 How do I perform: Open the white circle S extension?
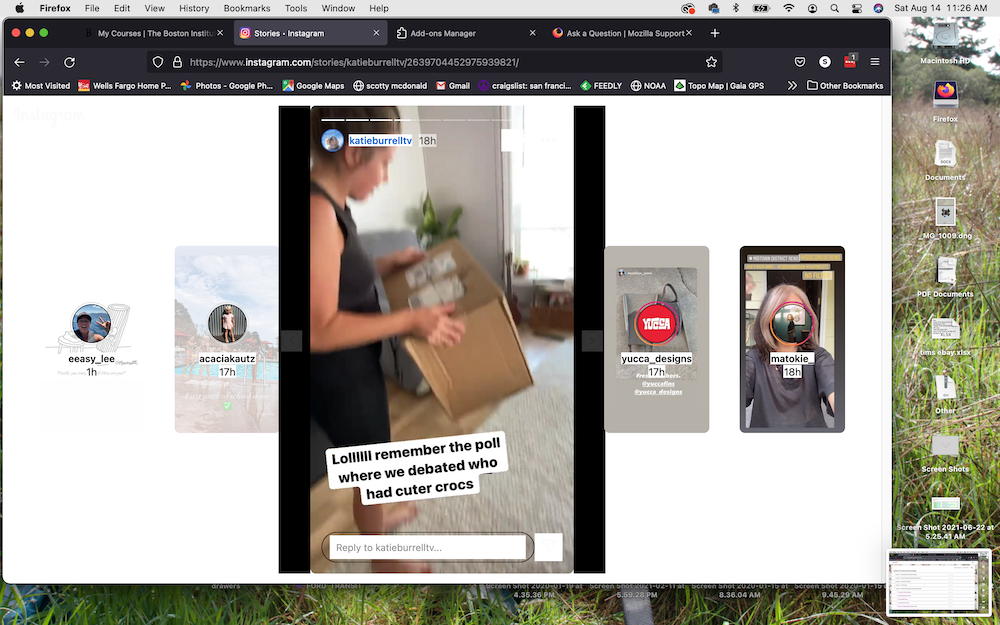[x=825, y=62]
